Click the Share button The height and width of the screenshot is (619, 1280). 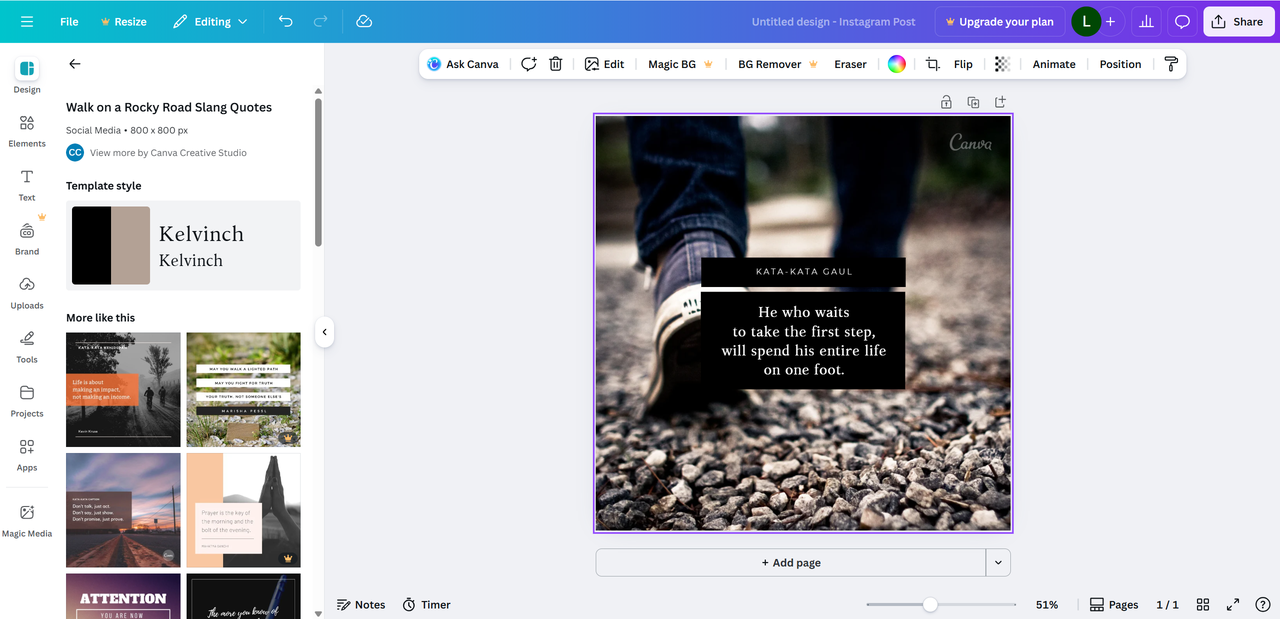point(1238,21)
